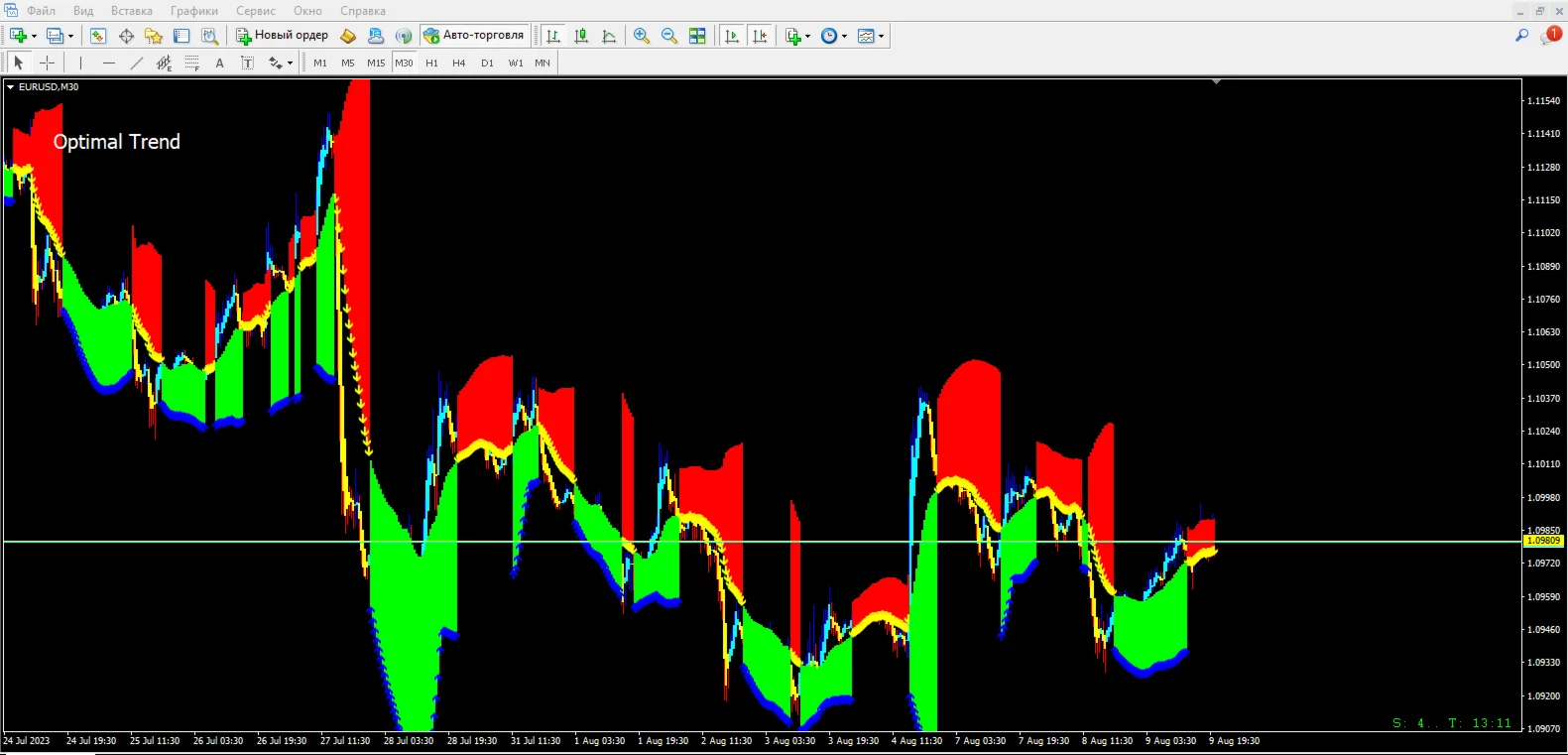Select the text label tool
This screenshot has height=755, width=1568.
[248, 63]
